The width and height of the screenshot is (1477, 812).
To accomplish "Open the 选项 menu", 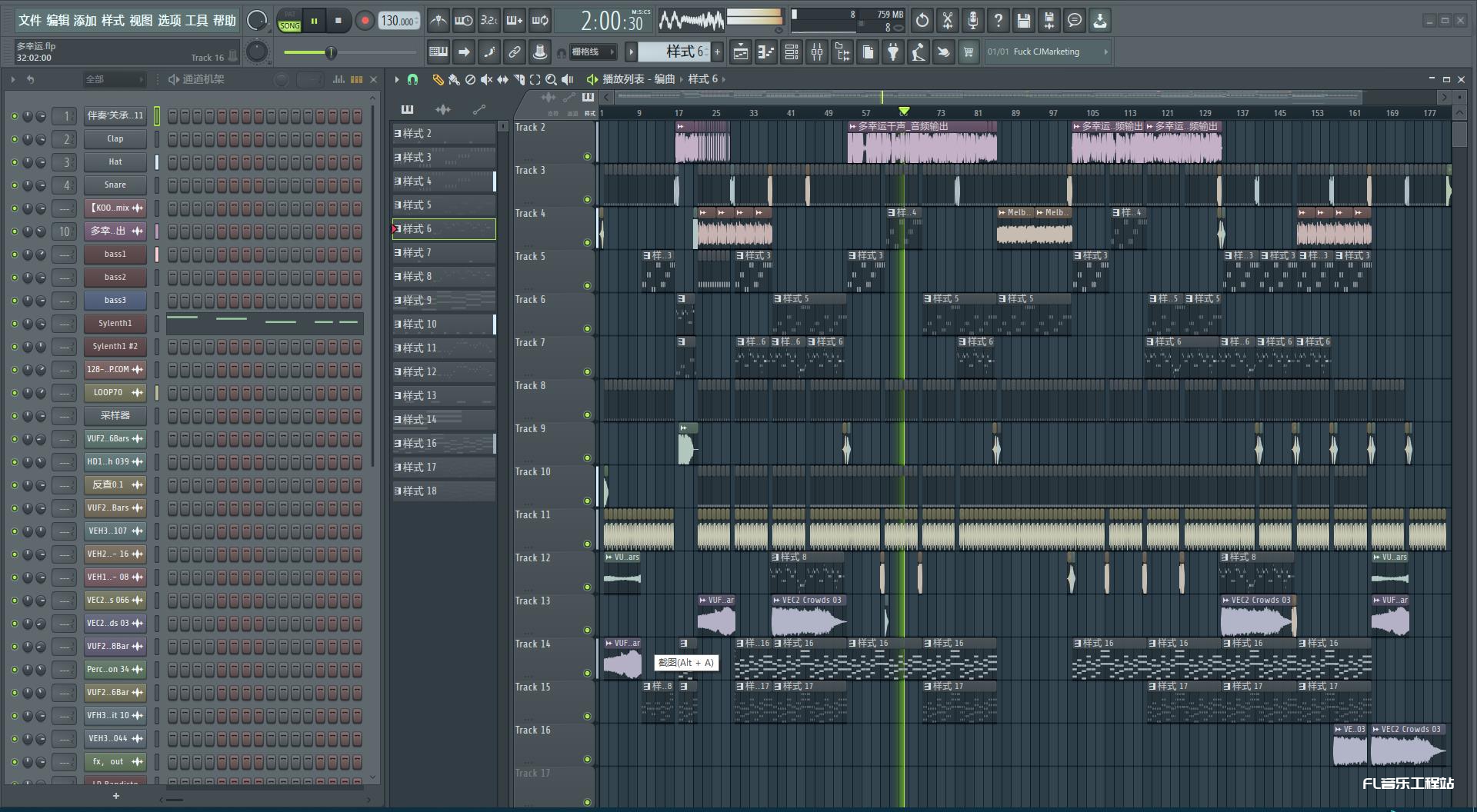I will point(169,21).
